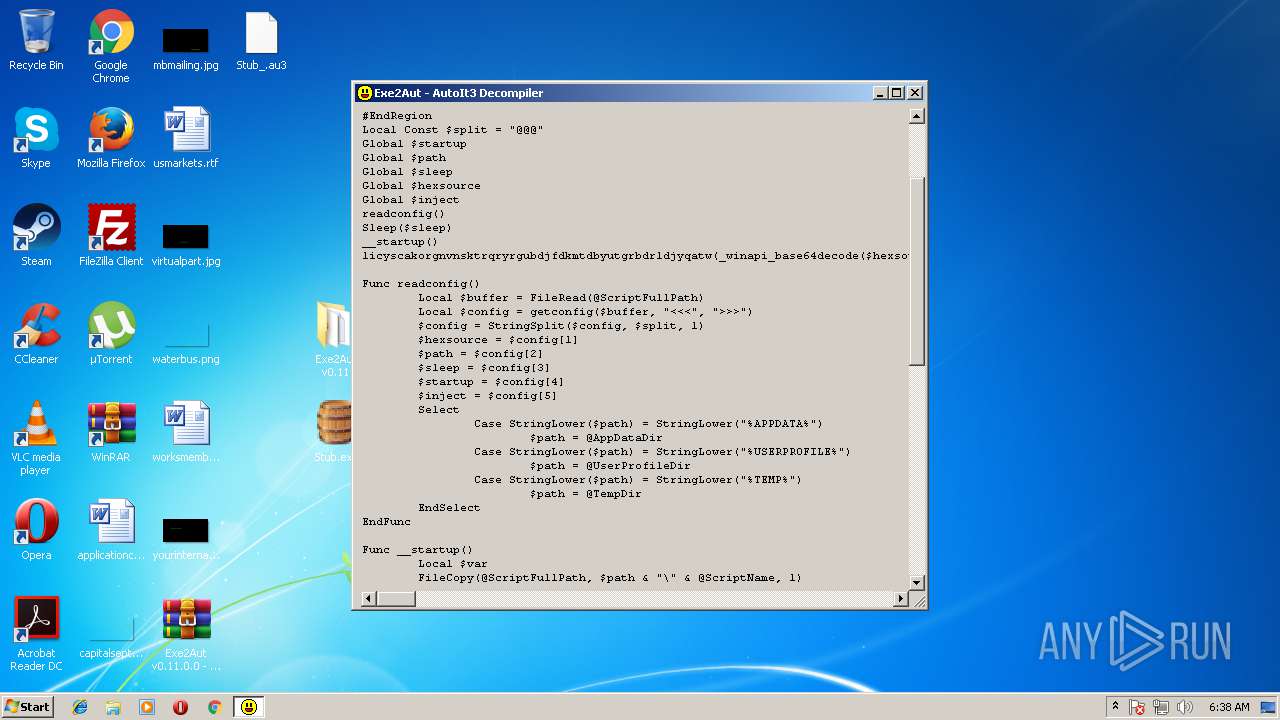Click the 'EndFunc' line

point(386,522)
